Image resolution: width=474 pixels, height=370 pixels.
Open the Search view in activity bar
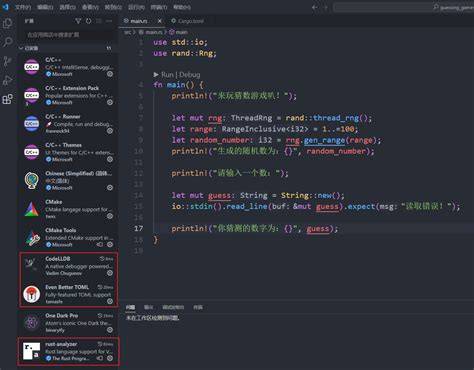(x=7, y=42)
